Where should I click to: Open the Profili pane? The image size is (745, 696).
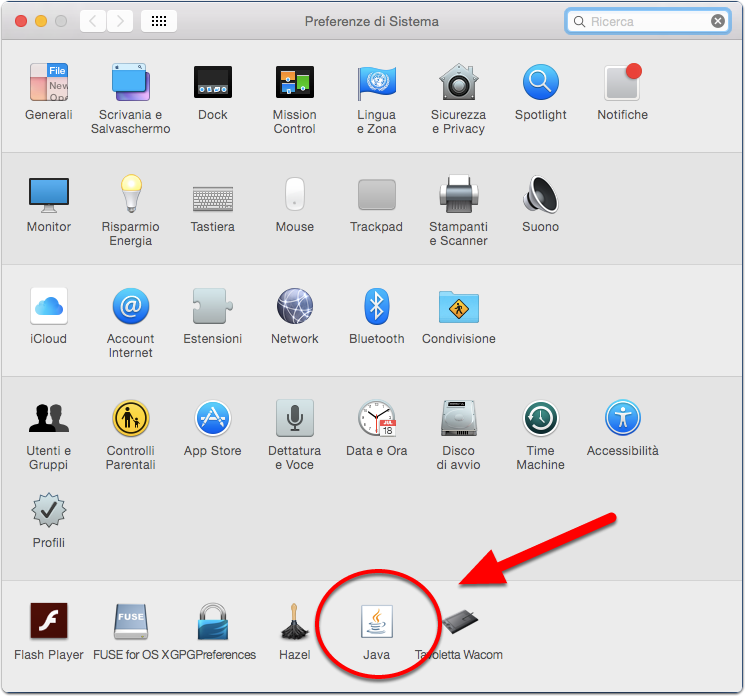[49, 510]
